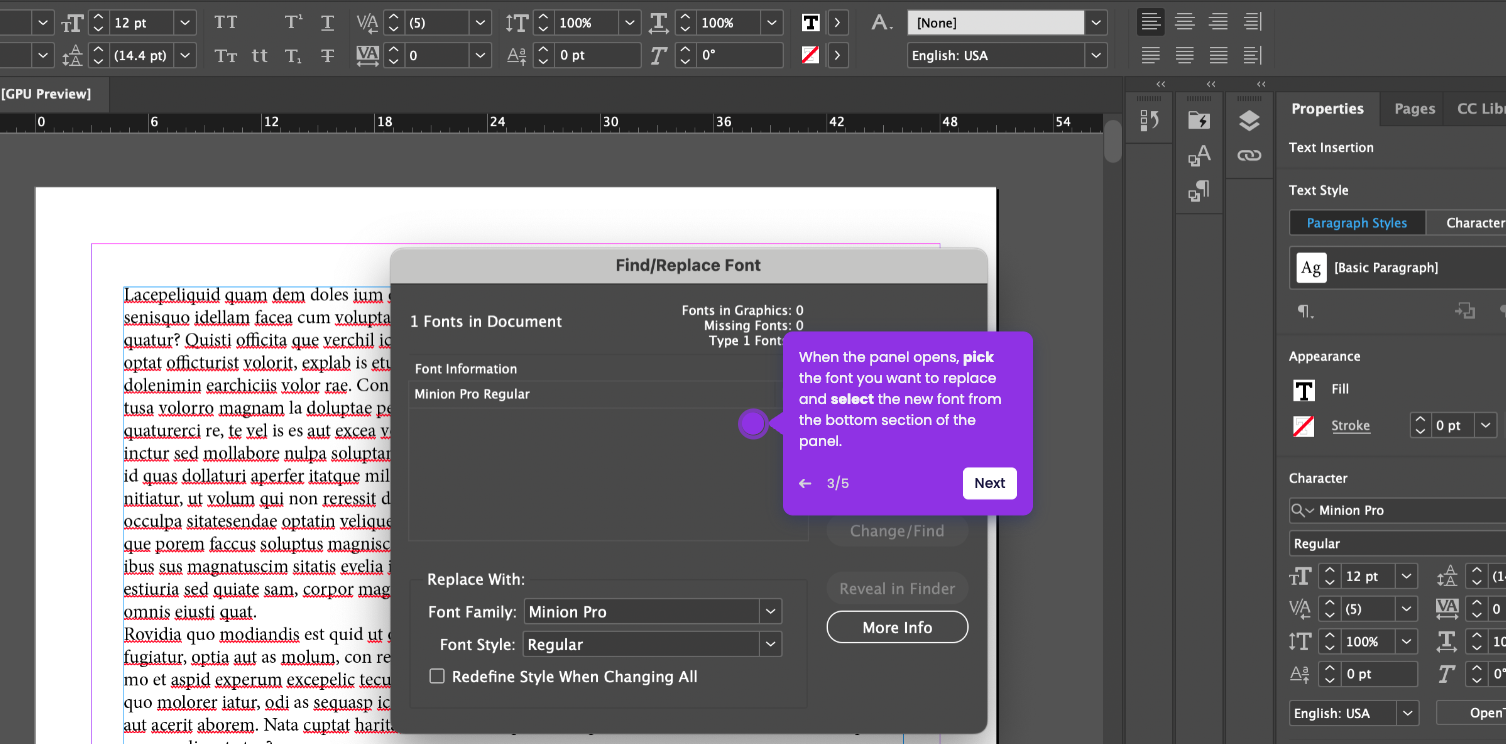Toggle Underline formatting
This screenshot has height=744, width=1506.
[x=327, y=22]
